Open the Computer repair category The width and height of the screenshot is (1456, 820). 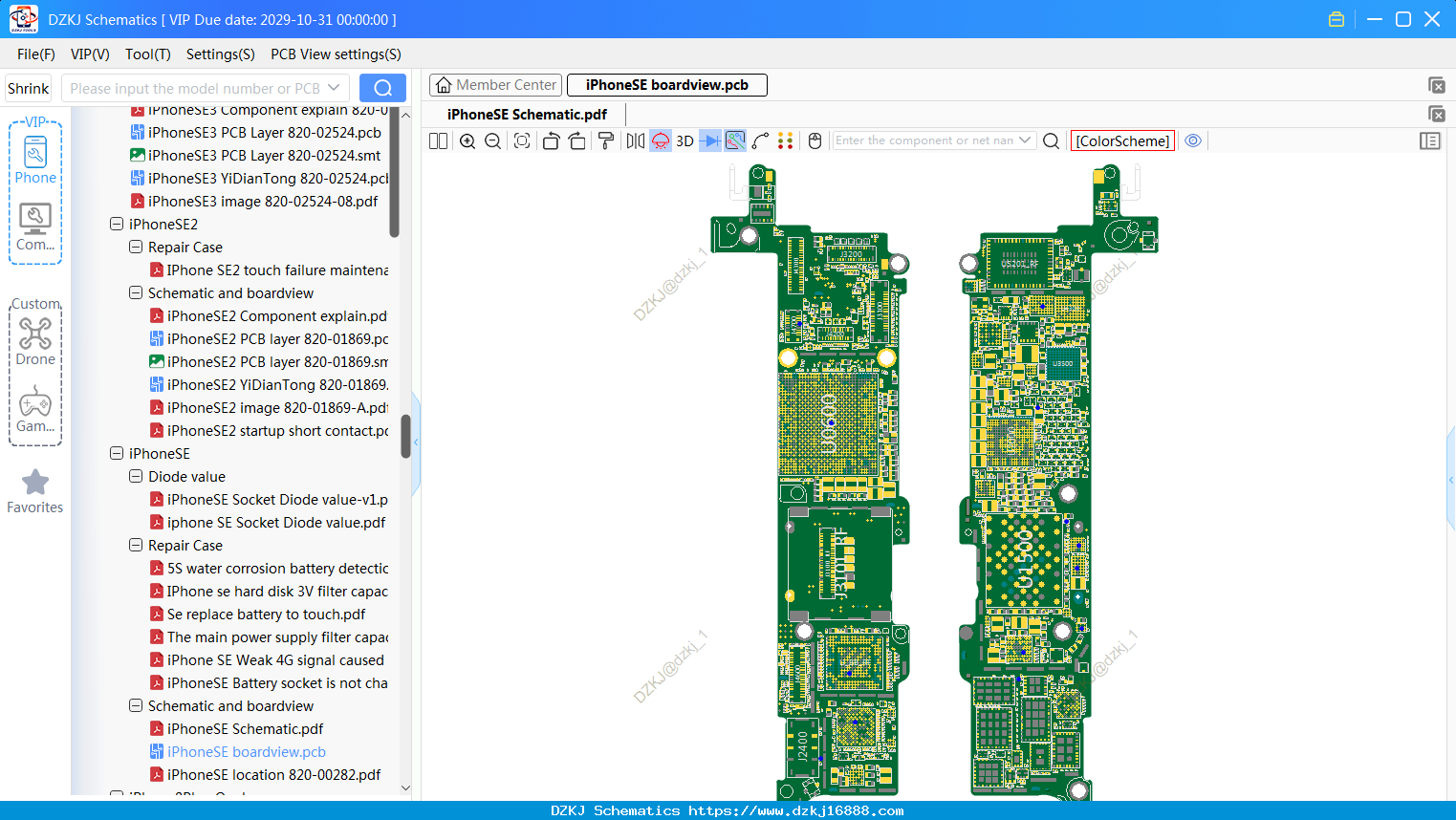coord(35,227)
